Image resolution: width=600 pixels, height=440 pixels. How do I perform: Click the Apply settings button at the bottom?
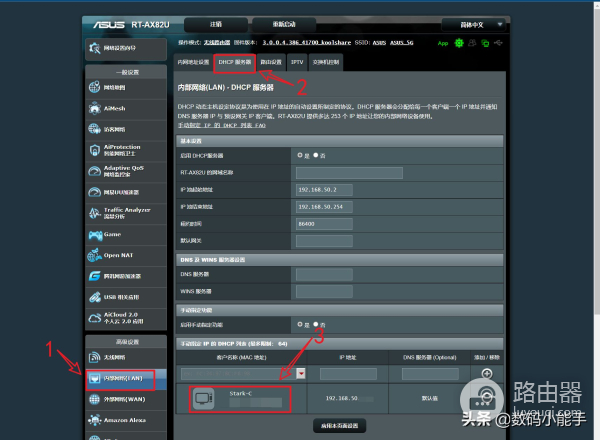(x=339, y=426)
